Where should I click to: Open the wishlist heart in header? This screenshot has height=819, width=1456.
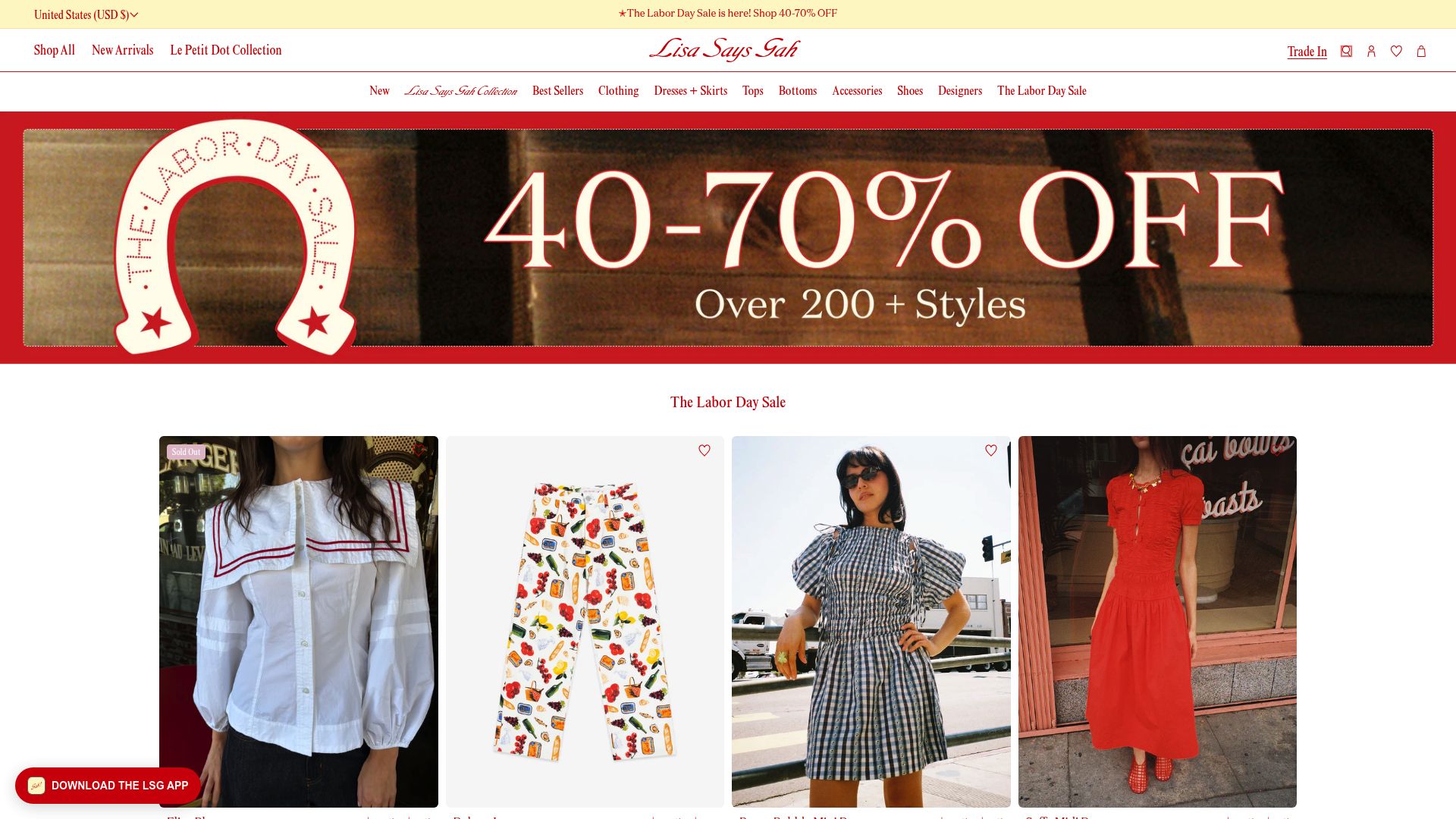[1396, 51]
